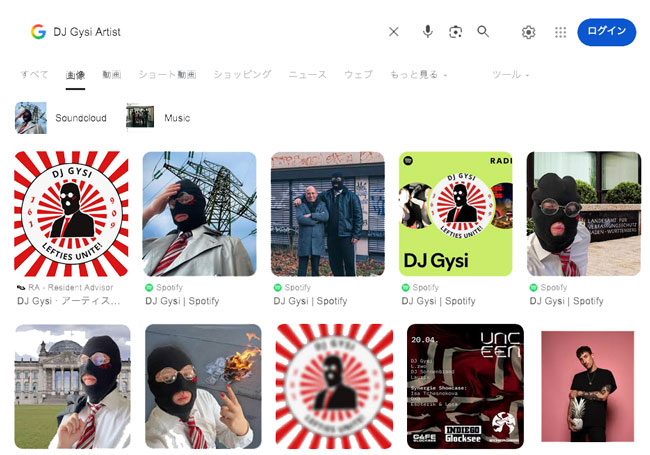650x455 pixels.
Task: Open DJ Gysi | Spotify link under two men image
Action: 310,301
